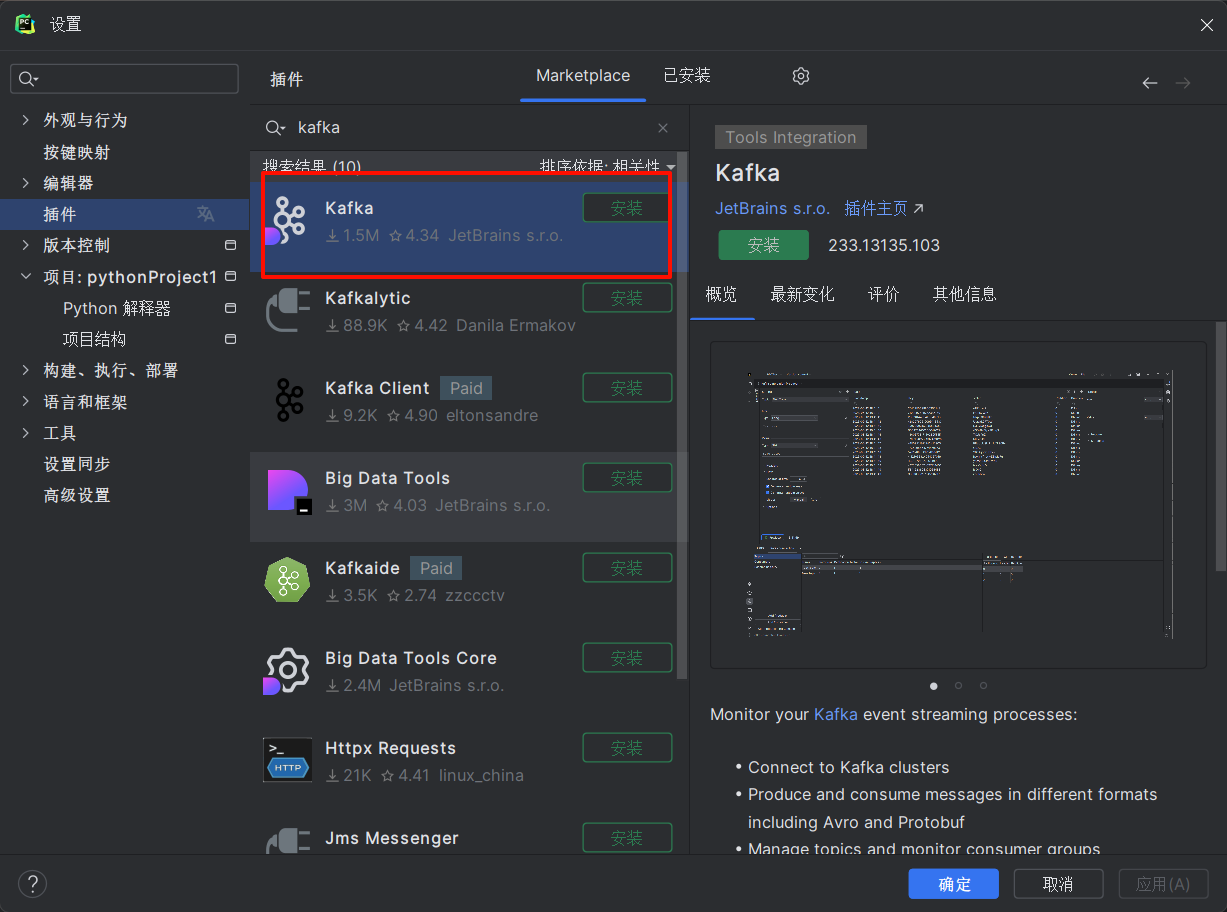This screenshot has height=912, width=1227.
Task: Go forward with the right arrow
Action: point(1183,83)
